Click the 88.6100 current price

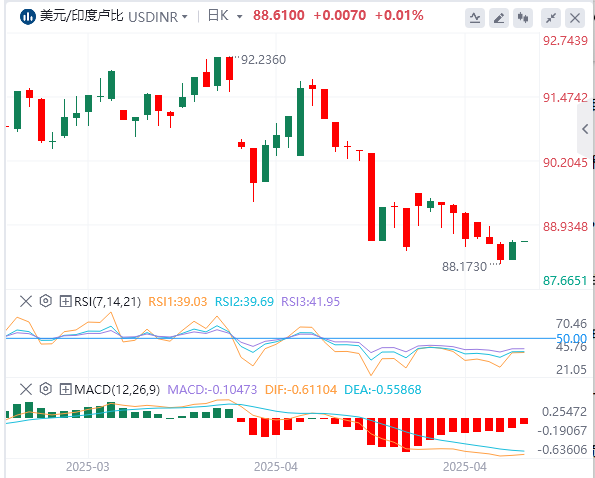tap(279, 16)
